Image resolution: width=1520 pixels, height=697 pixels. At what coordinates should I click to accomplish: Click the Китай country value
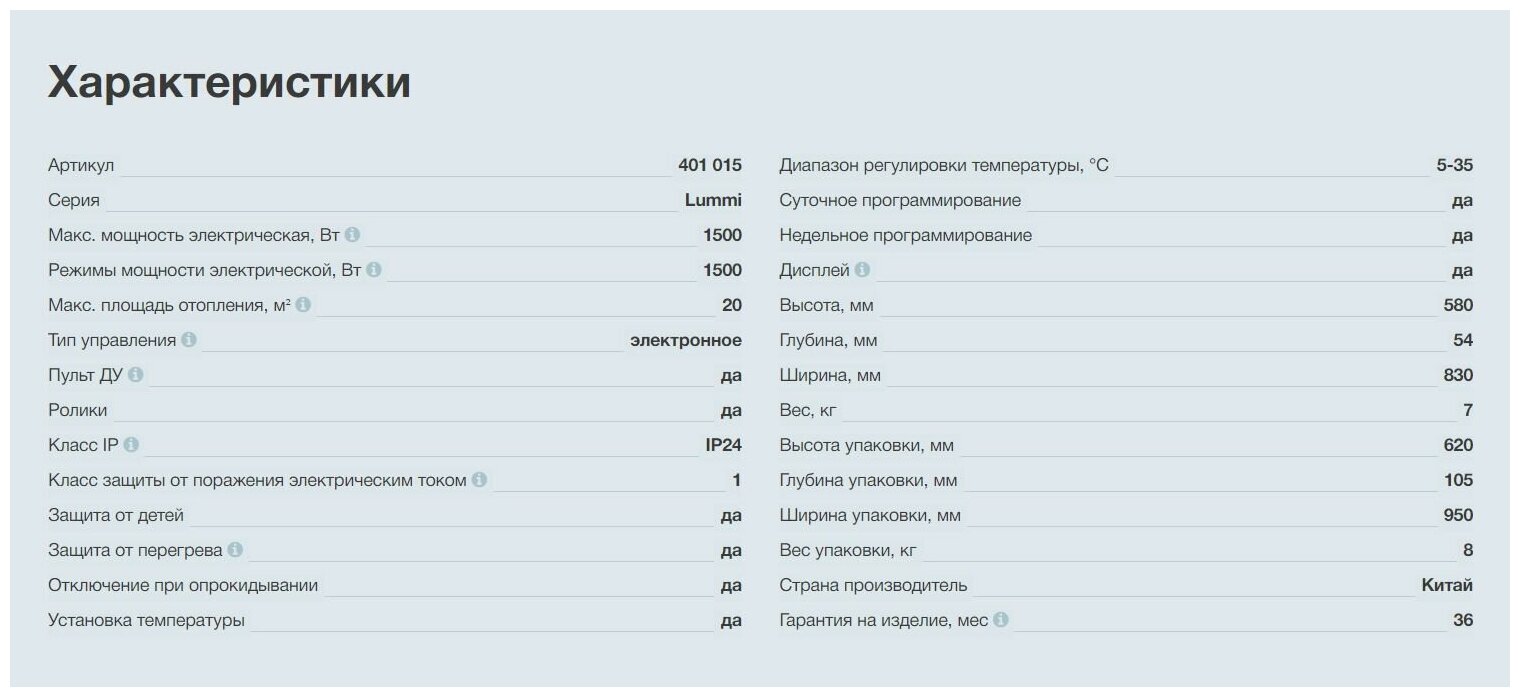tap(1447, 585)
